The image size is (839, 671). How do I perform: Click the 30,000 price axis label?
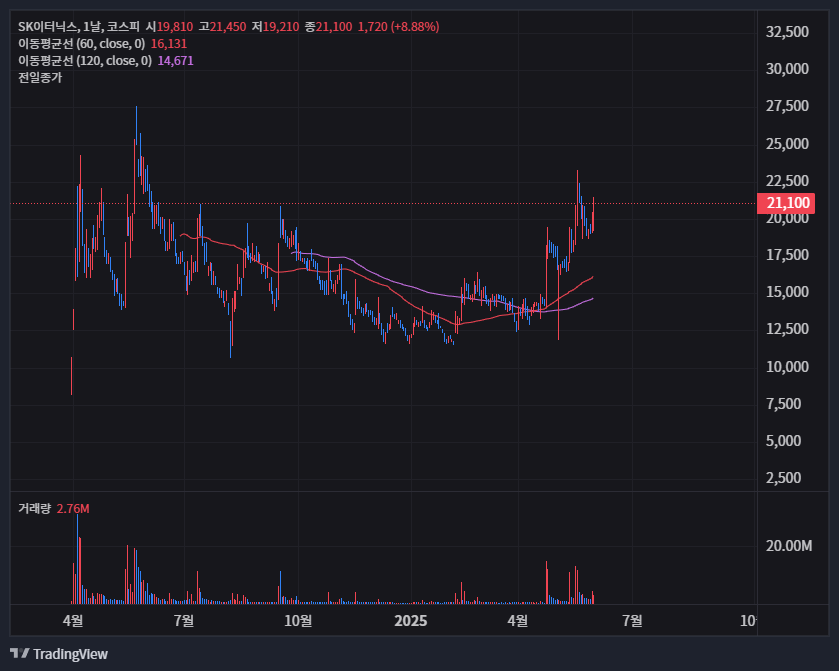pyautogui.click(x=787, y=69)
